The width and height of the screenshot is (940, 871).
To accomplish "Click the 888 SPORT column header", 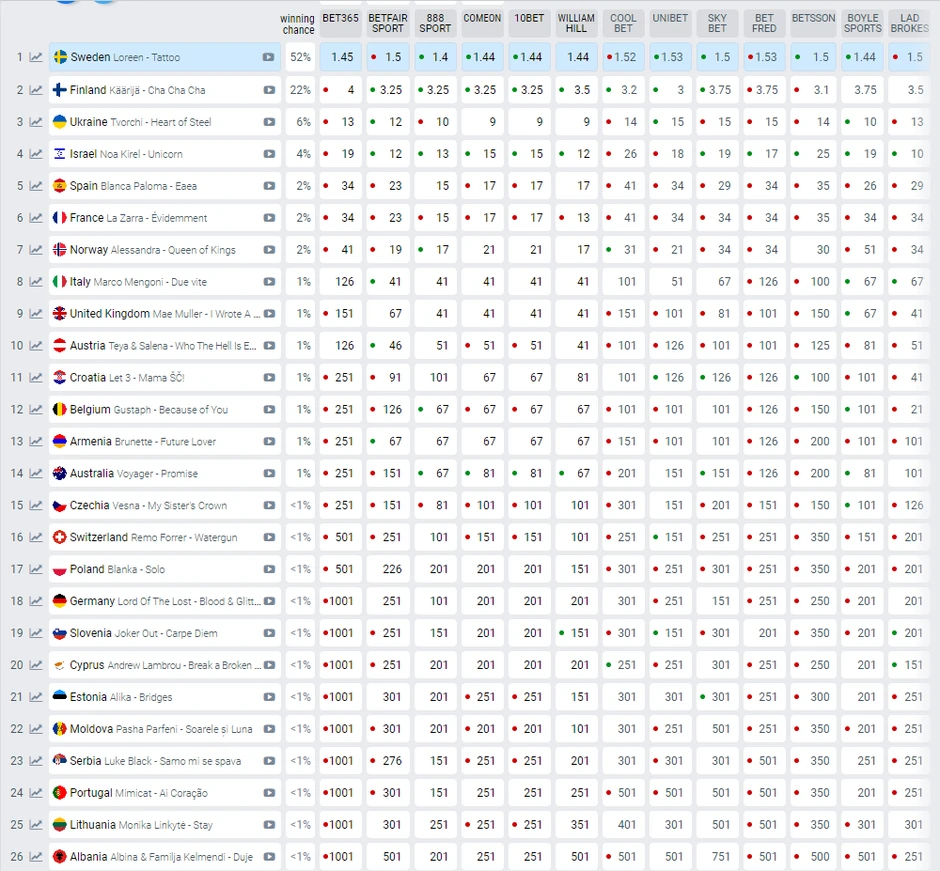I will point(435,23).
